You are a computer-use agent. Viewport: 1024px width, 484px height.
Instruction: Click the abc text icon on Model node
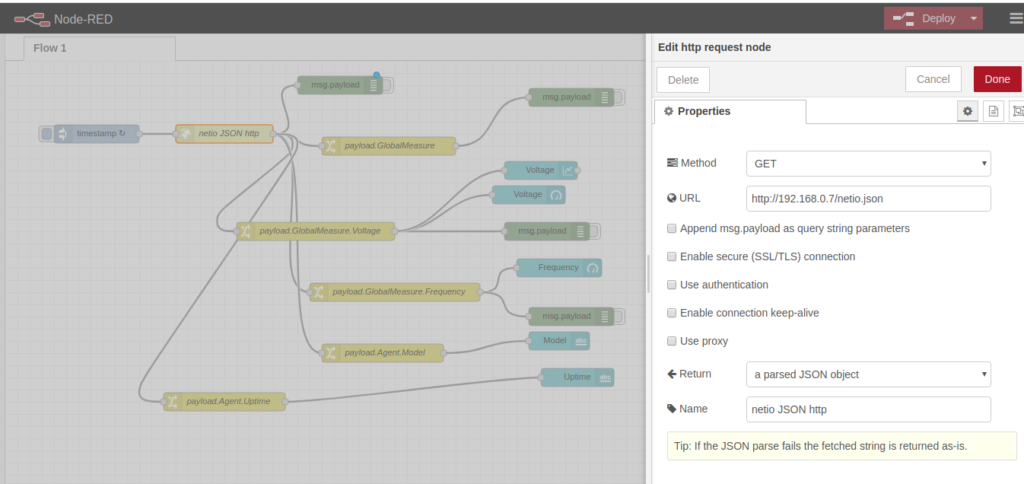tap(581, 341)
